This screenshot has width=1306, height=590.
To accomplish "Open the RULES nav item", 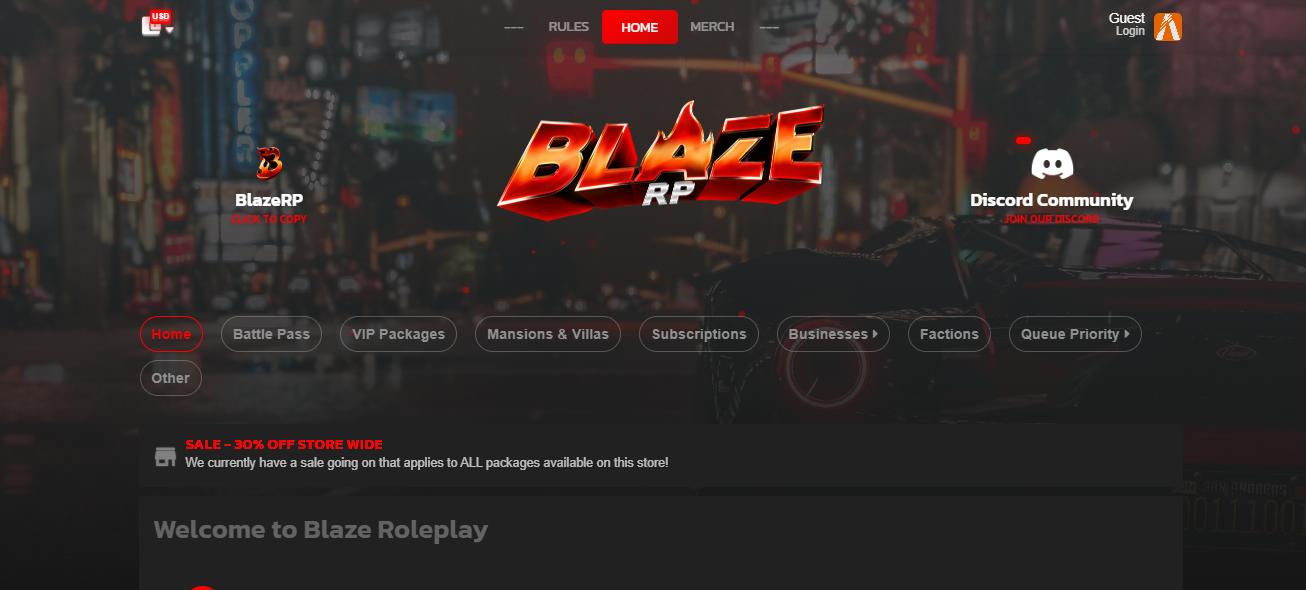I will point(569,27).
